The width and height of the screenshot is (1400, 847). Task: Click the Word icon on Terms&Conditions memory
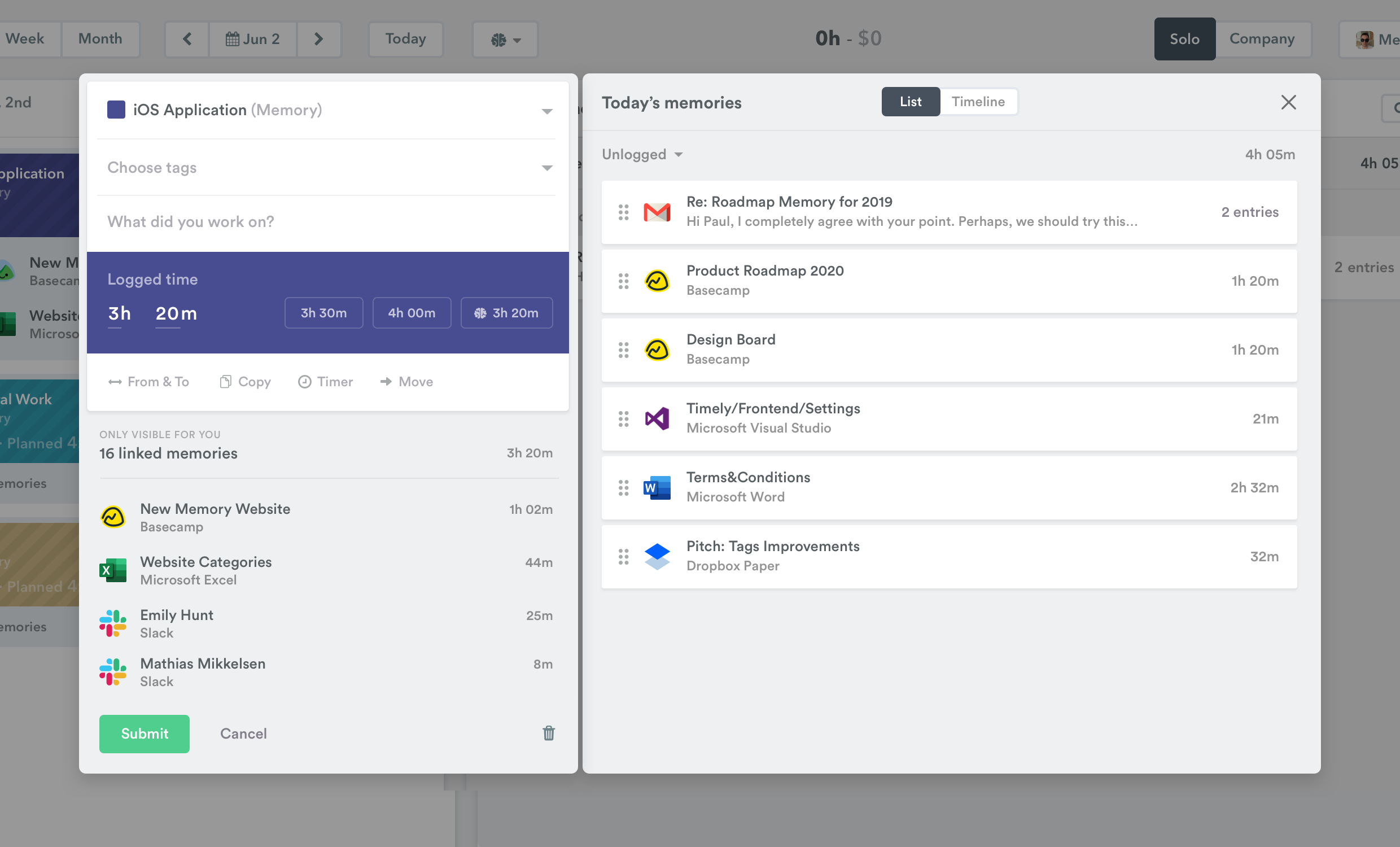point(657,488)
